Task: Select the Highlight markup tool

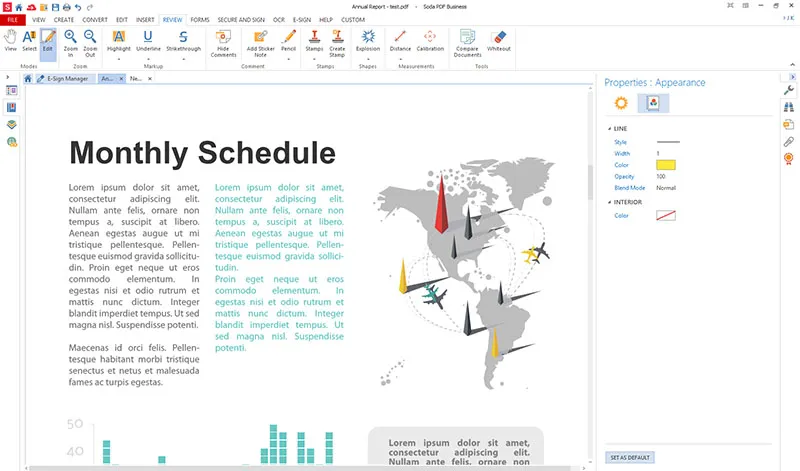Action: (118, 40)
